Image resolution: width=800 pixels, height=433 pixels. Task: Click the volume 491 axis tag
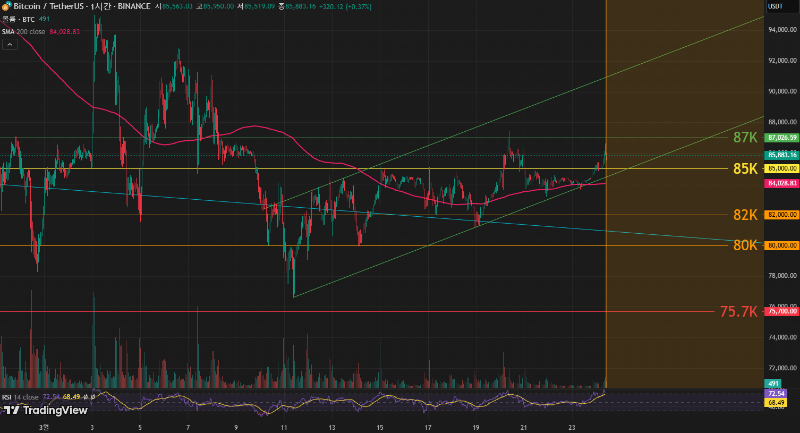click(x=772, y=384)
